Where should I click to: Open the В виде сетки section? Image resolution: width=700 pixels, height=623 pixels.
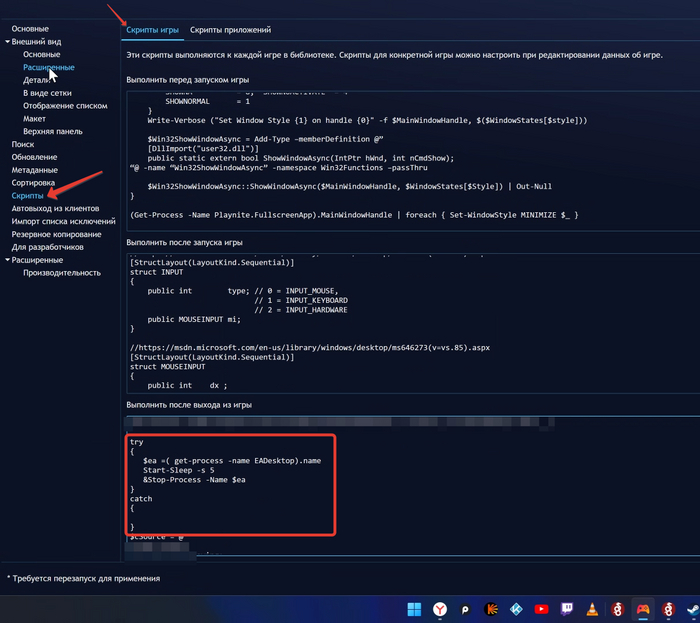click(x=47, y=93)
